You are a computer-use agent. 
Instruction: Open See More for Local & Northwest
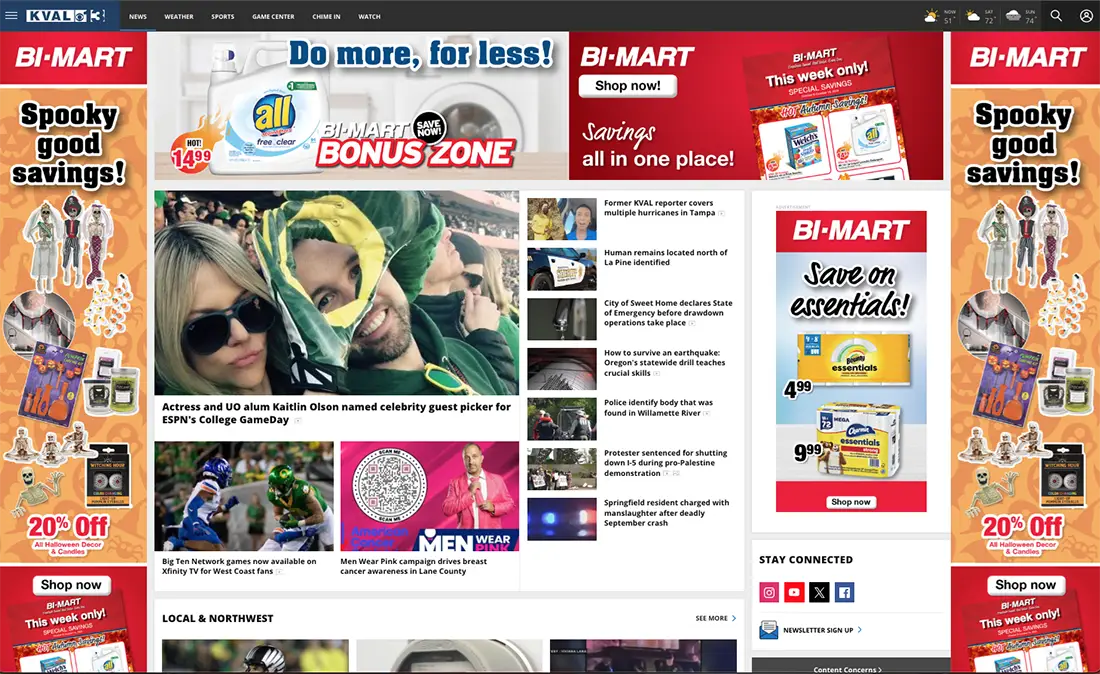click(716, 618)
